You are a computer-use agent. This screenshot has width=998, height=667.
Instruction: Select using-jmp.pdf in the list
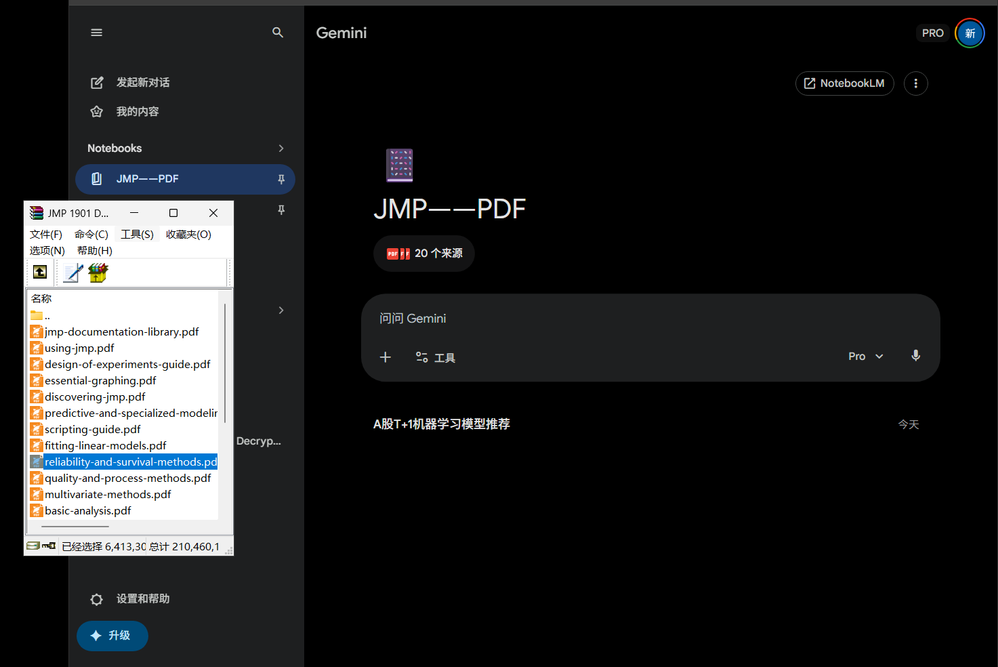(x=73, y=348)
